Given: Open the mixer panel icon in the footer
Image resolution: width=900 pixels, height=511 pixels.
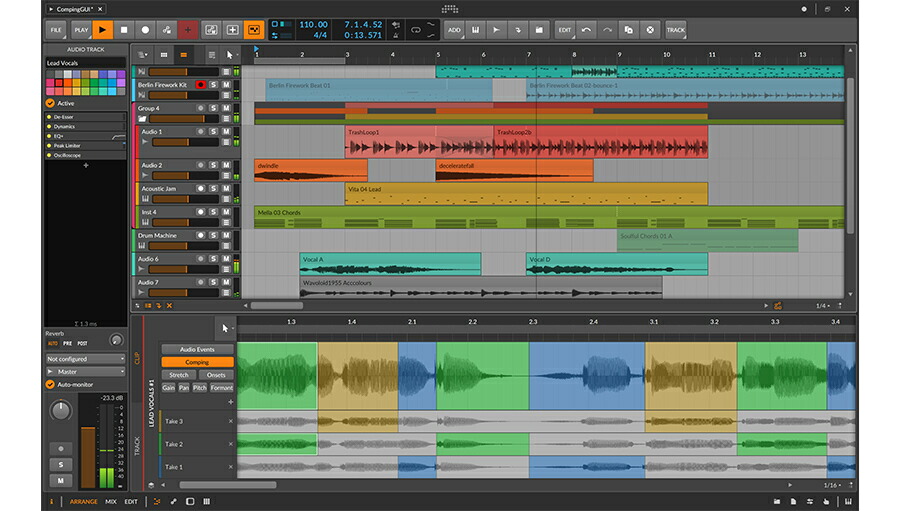Looking at the screenshot, I should tap(207, 501).
